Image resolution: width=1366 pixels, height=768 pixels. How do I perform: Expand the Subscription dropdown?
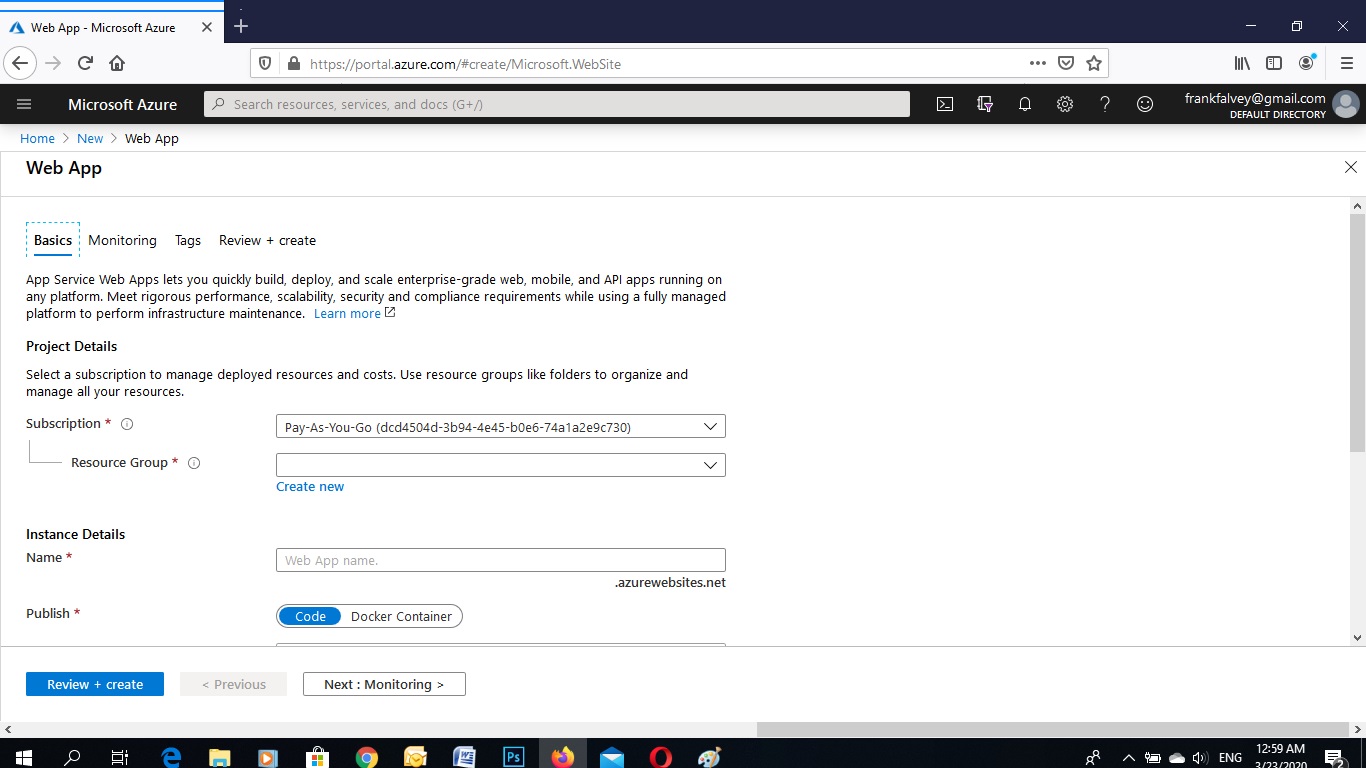tap(501, 427)
